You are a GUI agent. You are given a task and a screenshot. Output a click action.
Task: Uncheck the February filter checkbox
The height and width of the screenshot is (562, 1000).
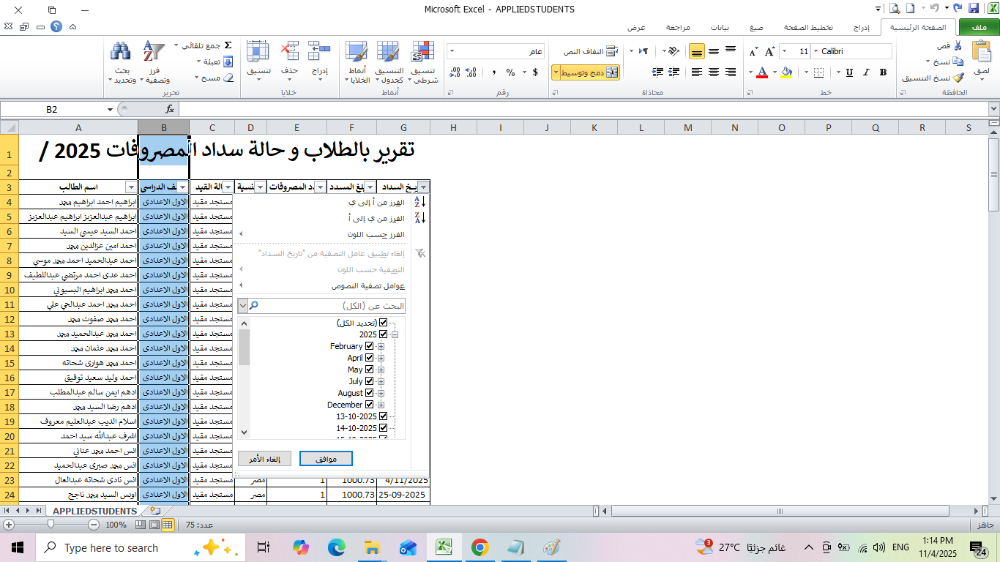pos(370,346)
